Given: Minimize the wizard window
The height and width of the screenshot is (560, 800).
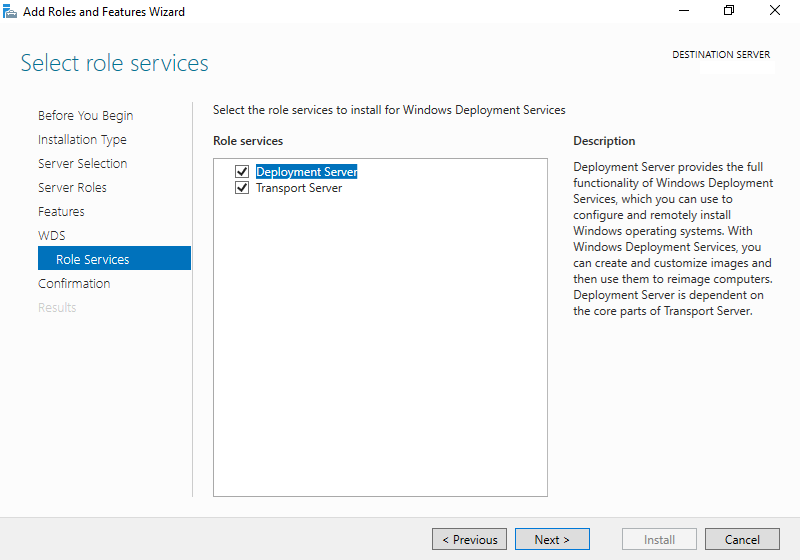Looking at the screenshot, I should pyautogui.click(x=684, y=11).
